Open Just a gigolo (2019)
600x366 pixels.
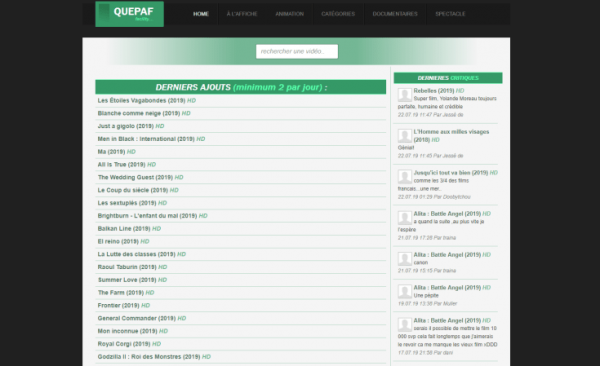[x=131, y=126]
